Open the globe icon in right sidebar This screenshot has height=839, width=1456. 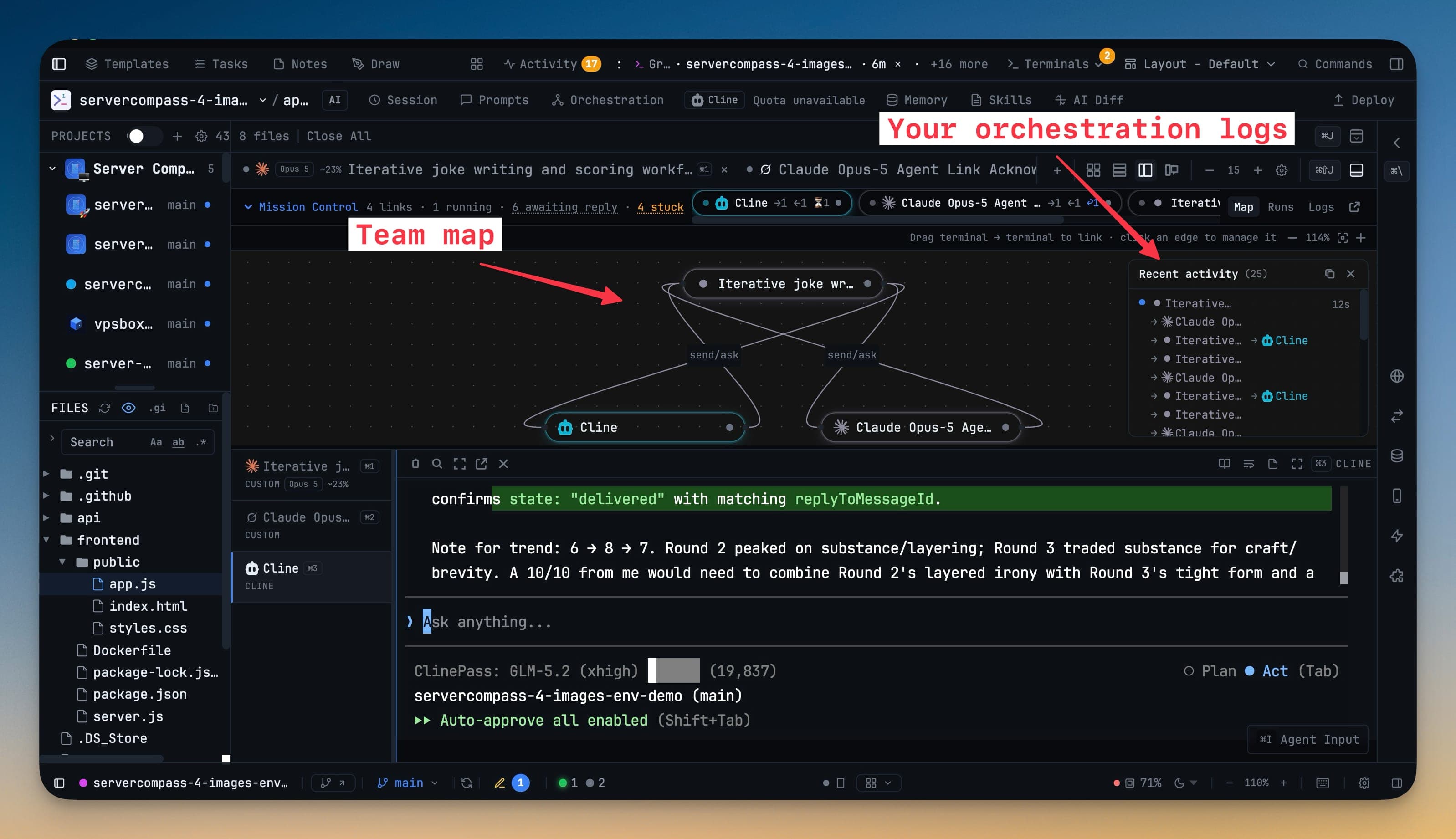click(x=1396, y=376)
